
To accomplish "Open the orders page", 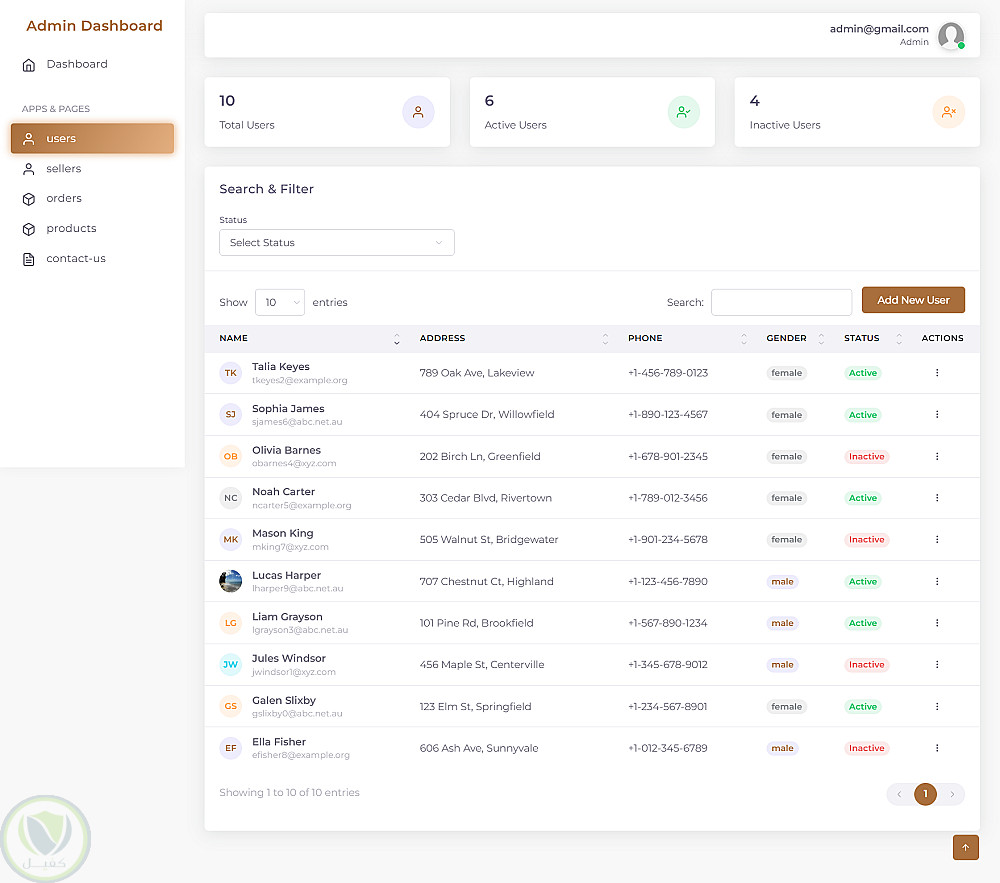I will 92,199.
